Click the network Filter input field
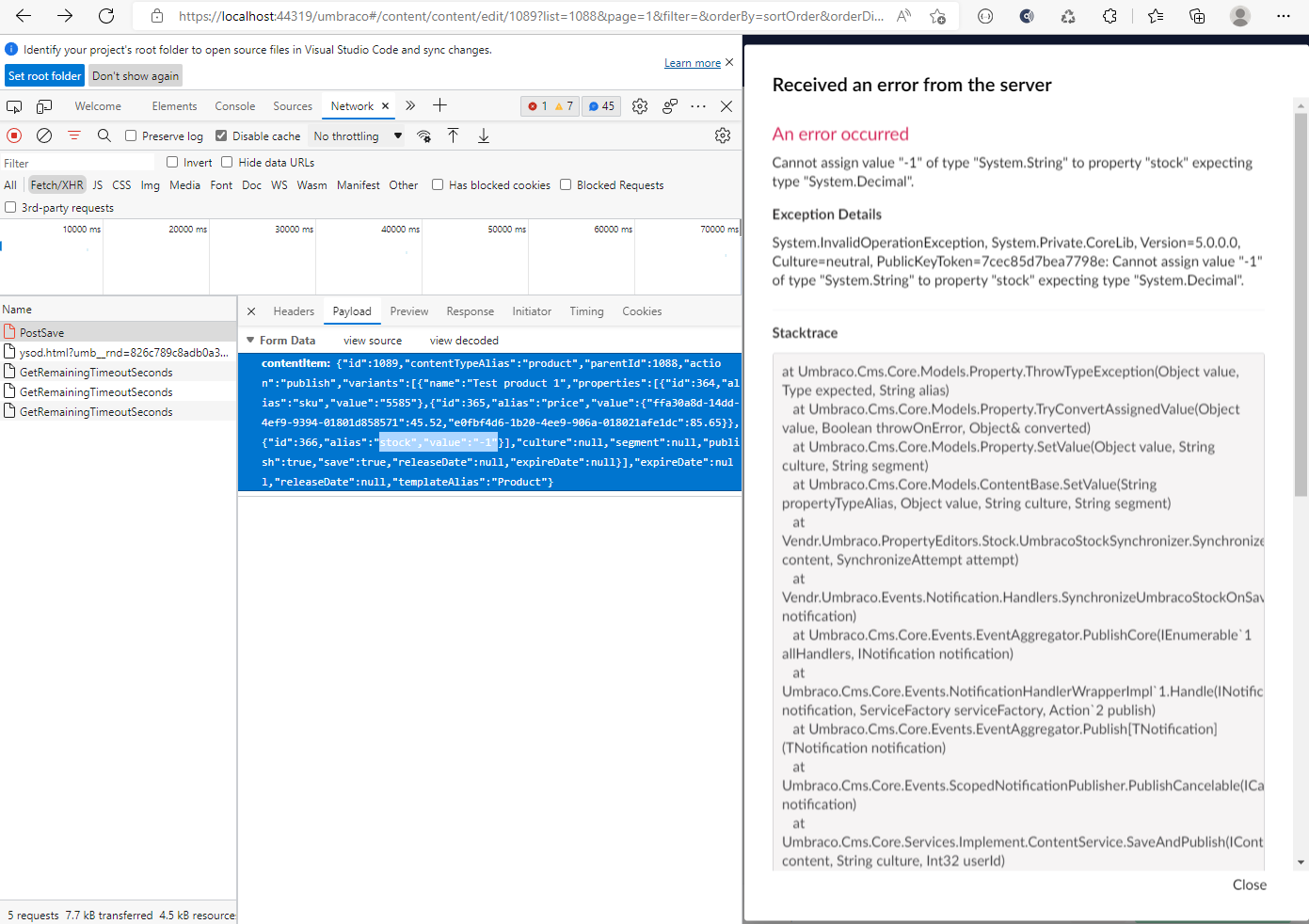The image size is (1309, 924). [80, 163]
